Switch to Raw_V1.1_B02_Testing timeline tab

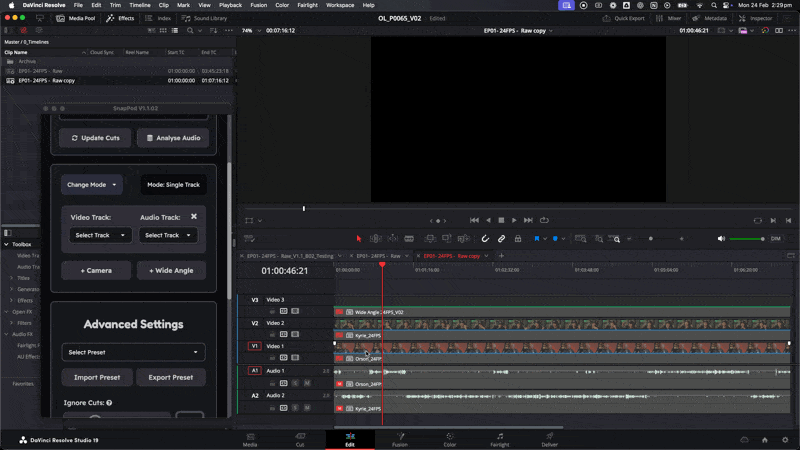290,256
